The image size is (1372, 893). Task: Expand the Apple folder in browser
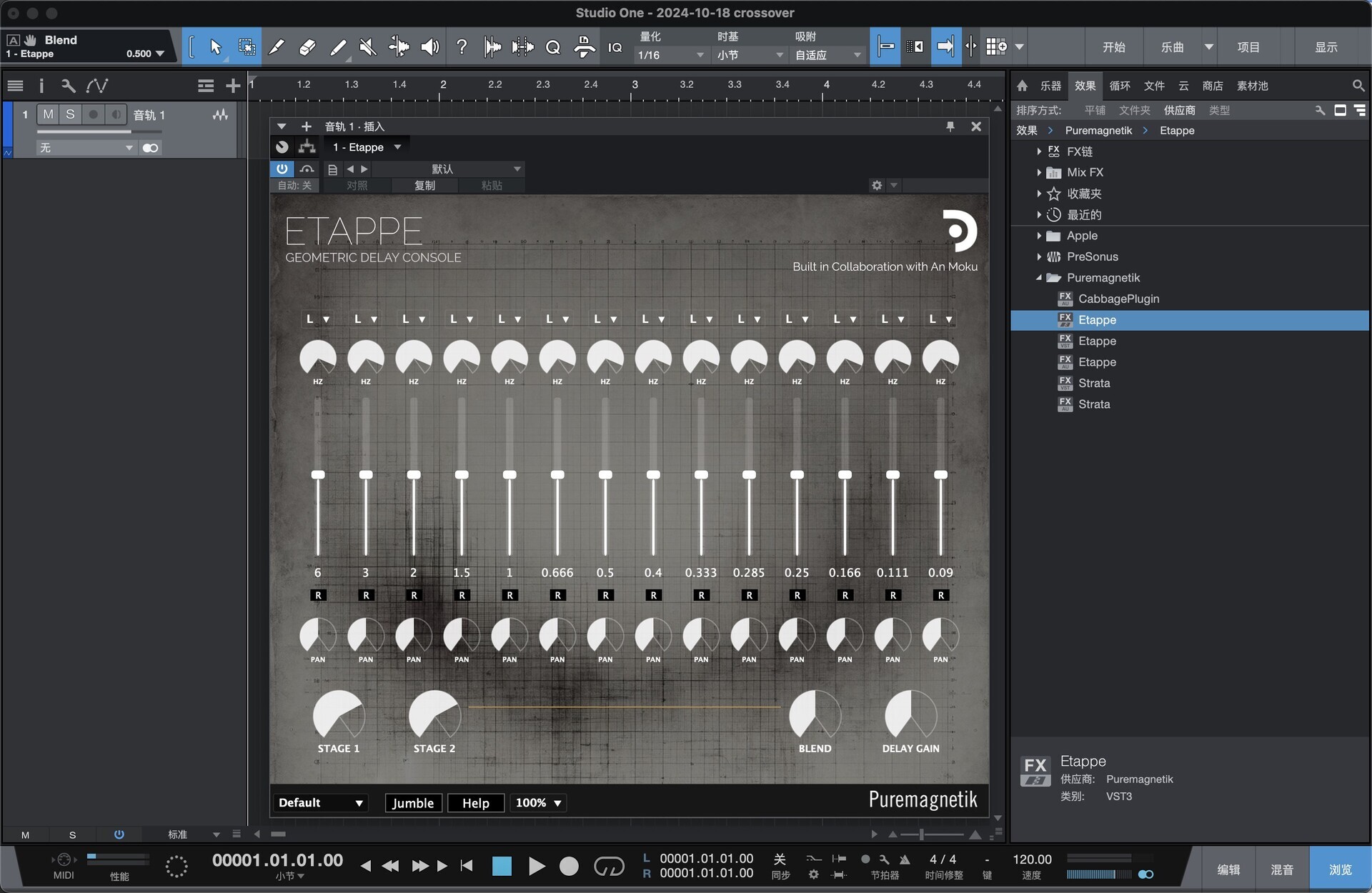(x=1039, y=236)
